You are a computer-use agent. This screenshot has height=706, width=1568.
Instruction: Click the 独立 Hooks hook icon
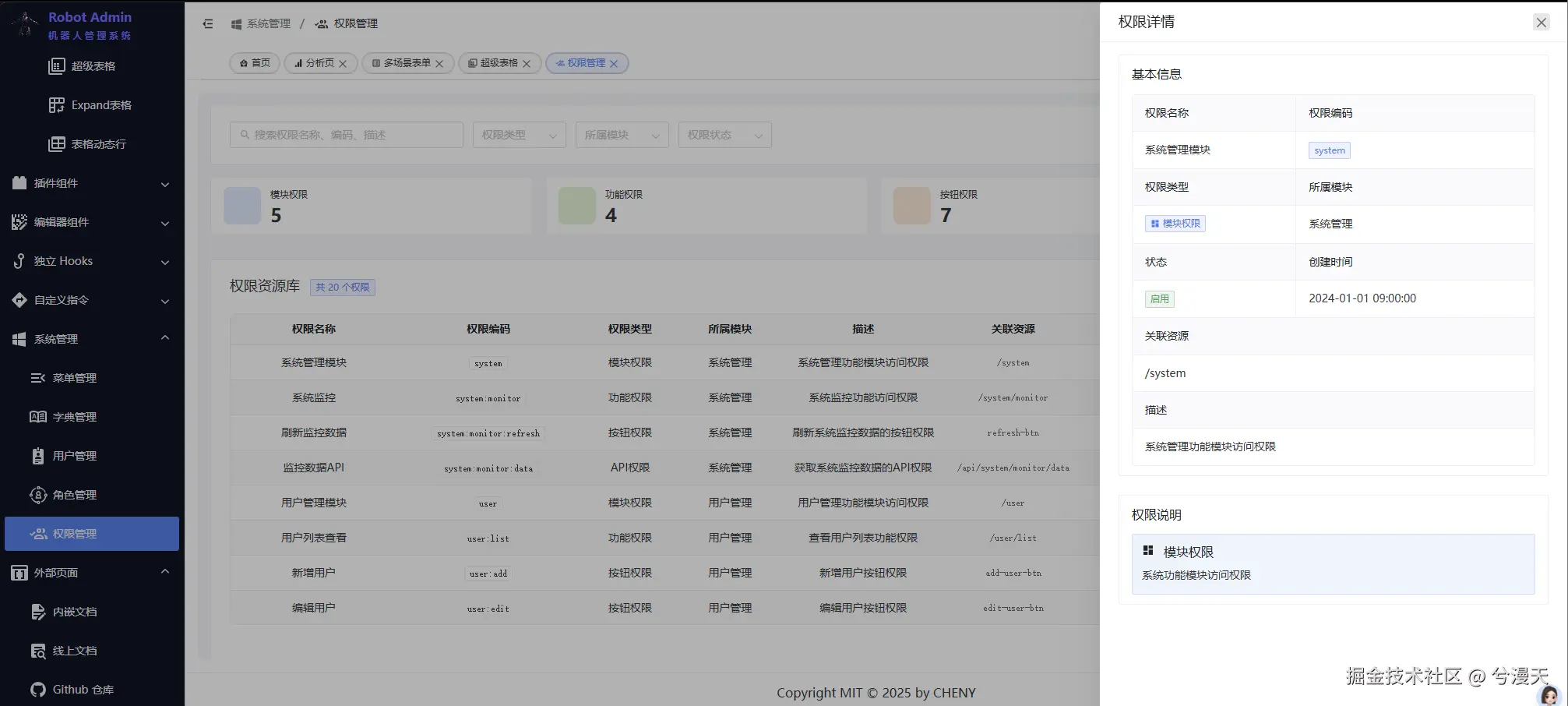[19, 261]
